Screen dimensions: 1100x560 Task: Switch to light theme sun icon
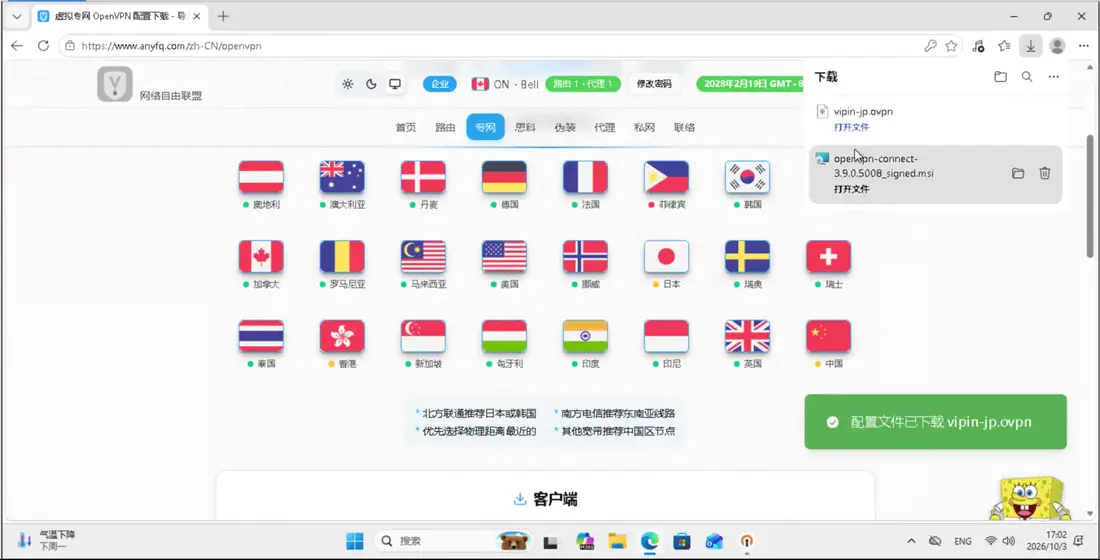[348, 84]
